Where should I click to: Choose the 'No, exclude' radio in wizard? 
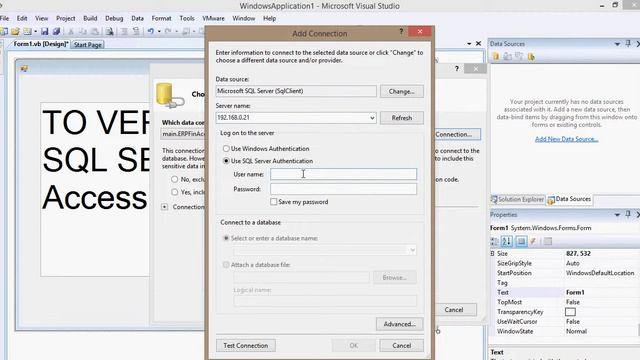click(175, 179)
